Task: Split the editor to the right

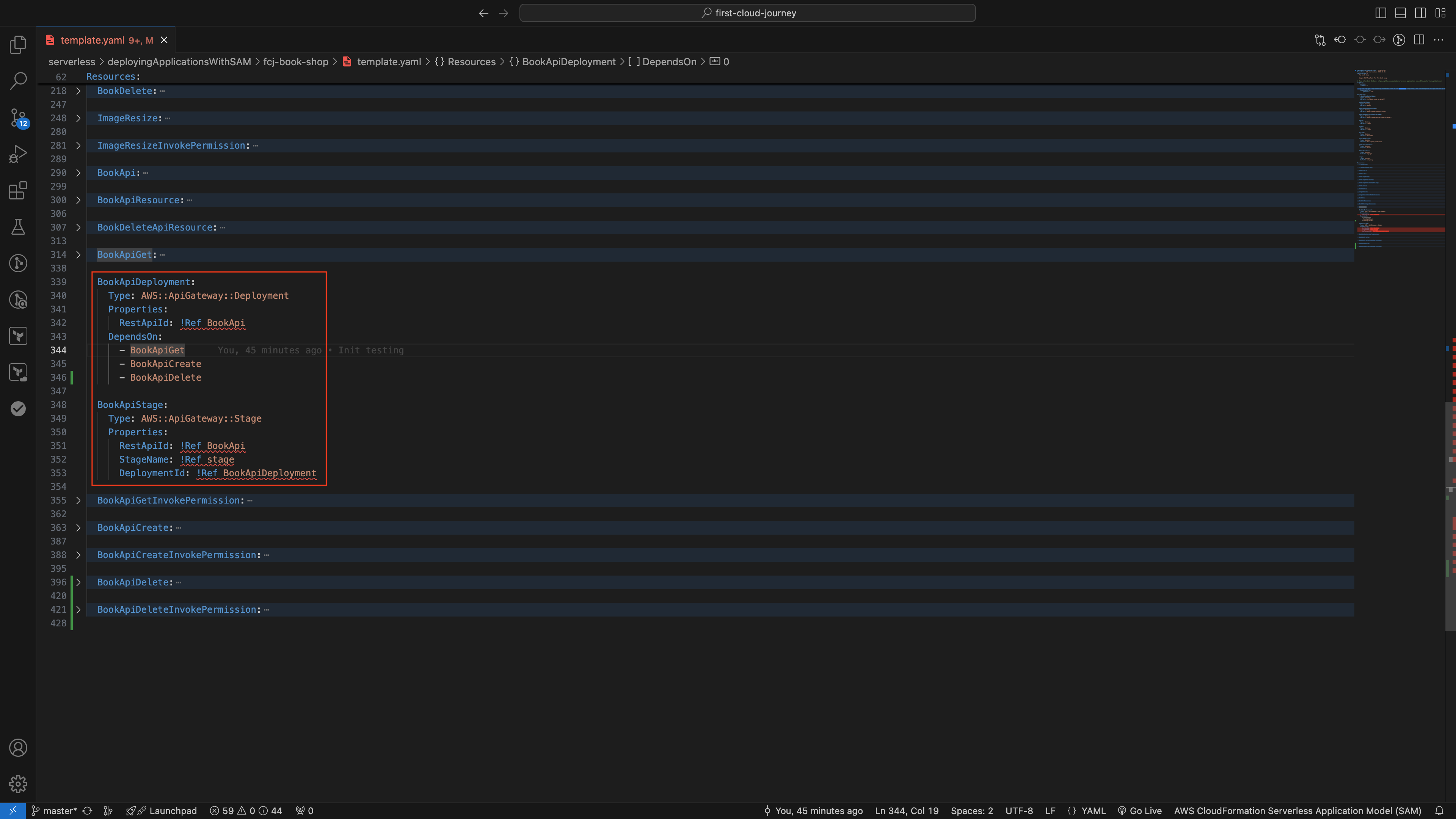Action: [x=1419, y=39]
